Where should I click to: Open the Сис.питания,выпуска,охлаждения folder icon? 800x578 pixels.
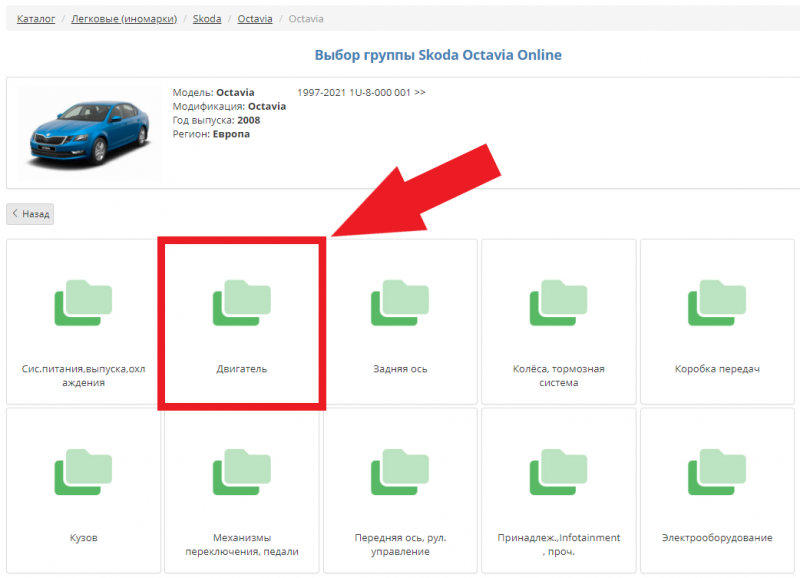[x=83, y=303]
